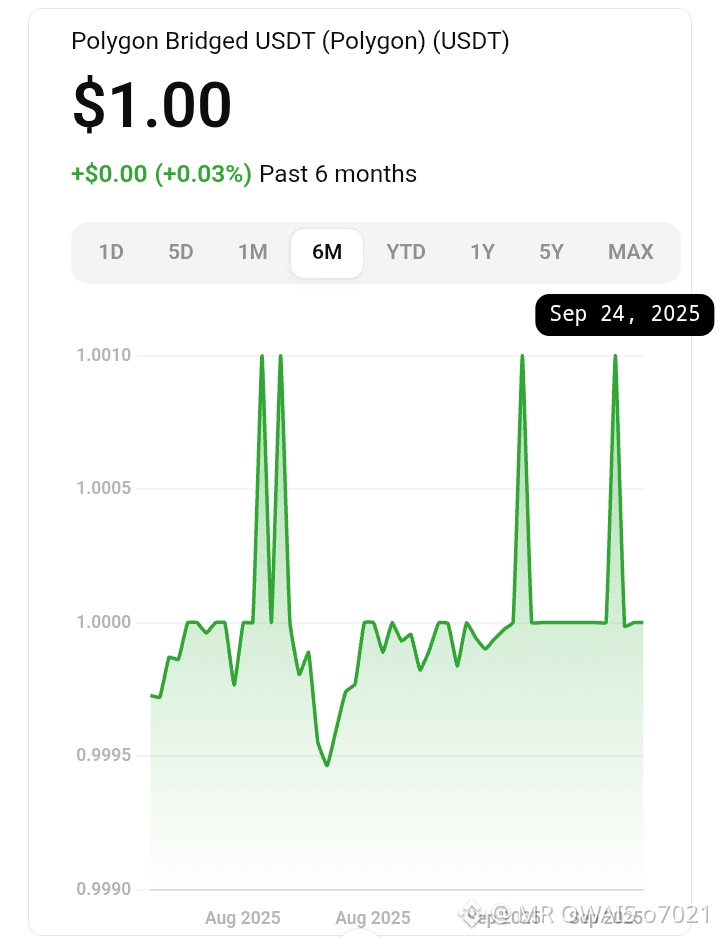Click the Past 6 months label
This screenshot has height=939, width=720.
pyautogui.click(x=338, y=174)
